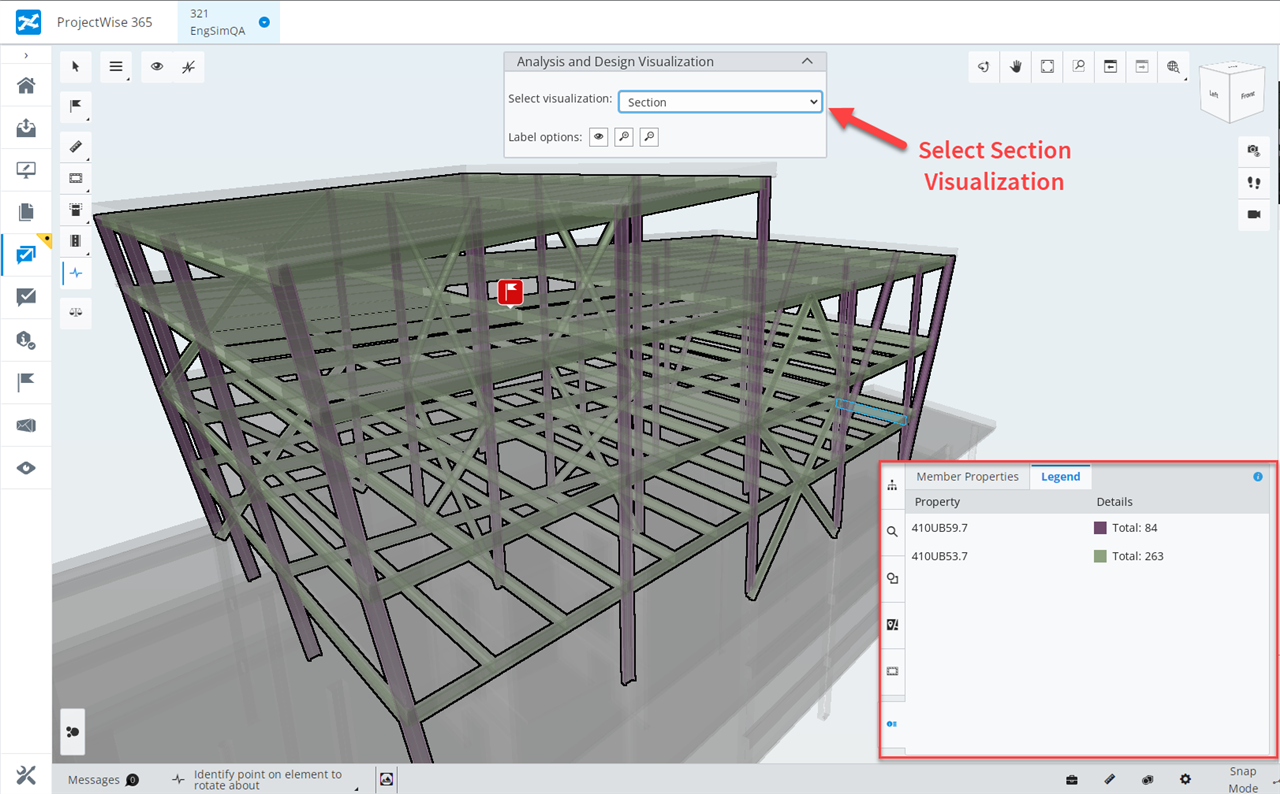Click the balance scales tool icon
Screen dimensions: 1280x794
76,312
